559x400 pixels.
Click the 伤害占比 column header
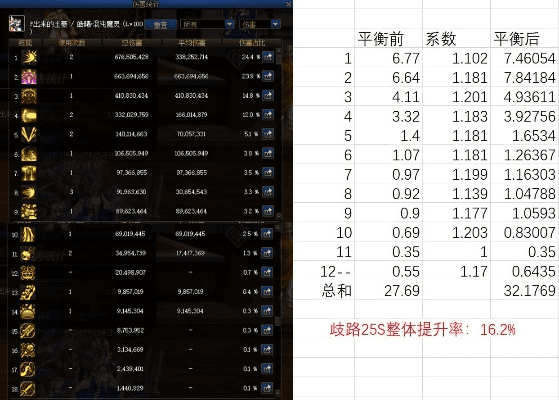(252, 43)
